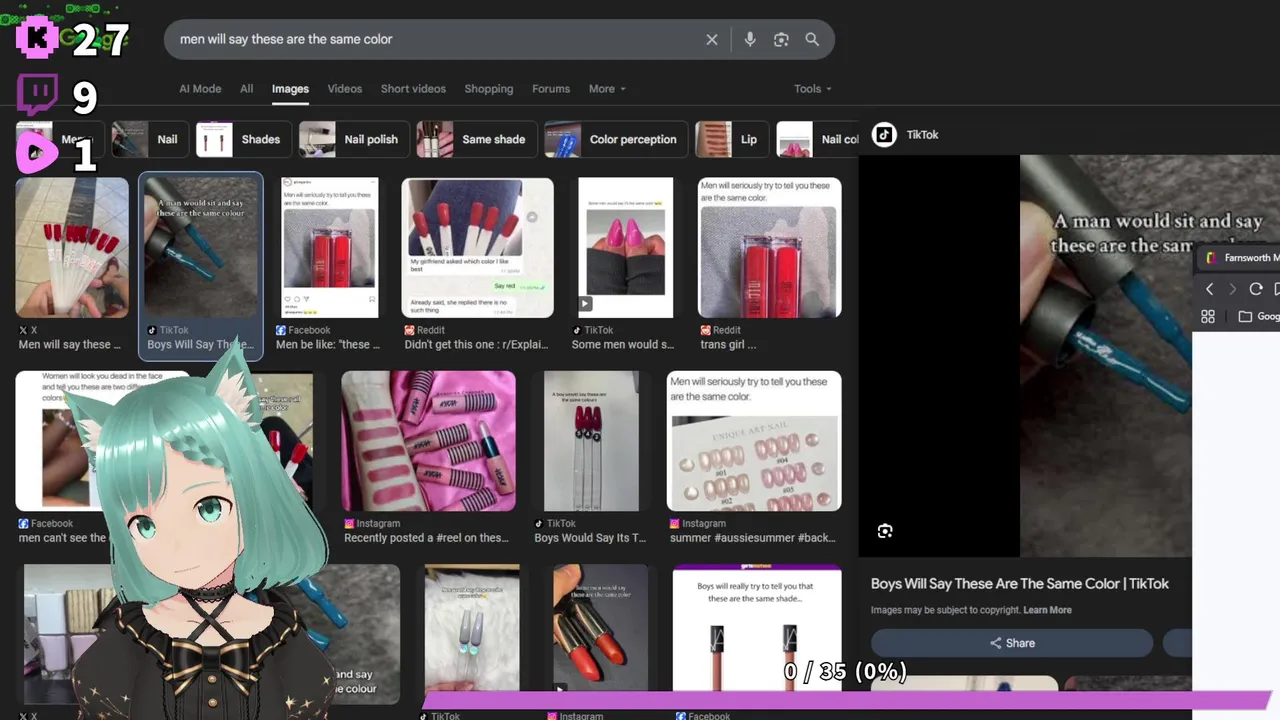Image resolution: width=1280 pixels, height=720 pixels.
Task: Open 'Boys Will Say These Are The Same Color | TikTok' title
Action: click(x=1020, y=584)
